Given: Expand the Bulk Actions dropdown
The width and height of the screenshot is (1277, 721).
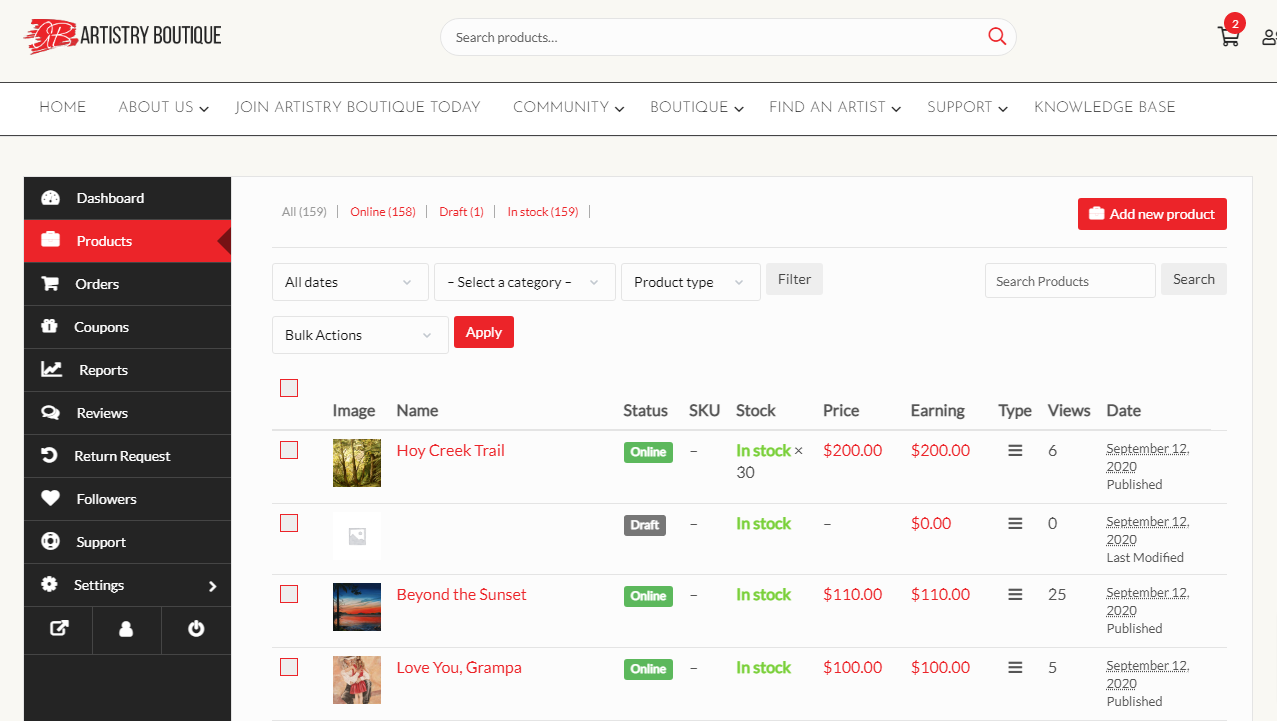Looking at the screenshot, I should (360, 335).
